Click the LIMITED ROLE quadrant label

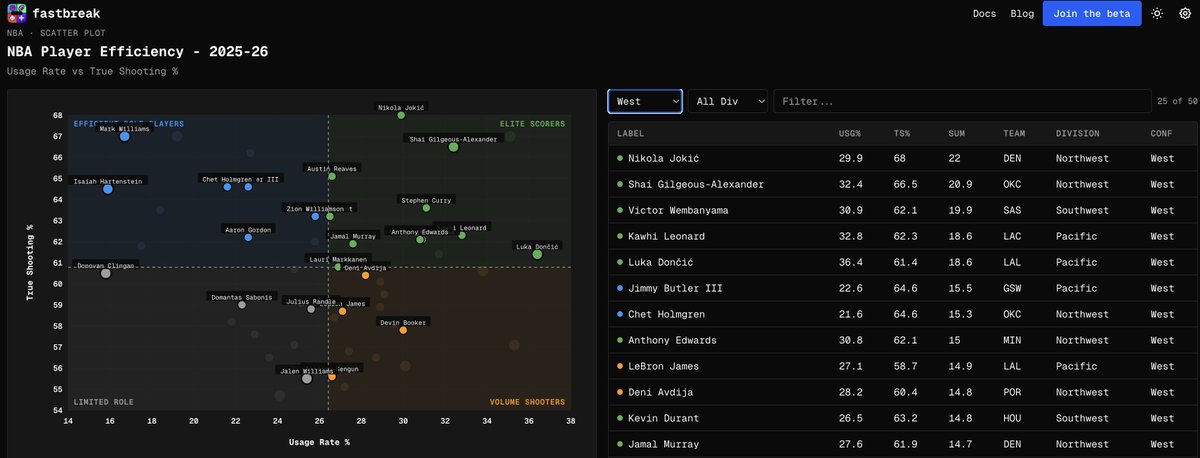[103, 402]
